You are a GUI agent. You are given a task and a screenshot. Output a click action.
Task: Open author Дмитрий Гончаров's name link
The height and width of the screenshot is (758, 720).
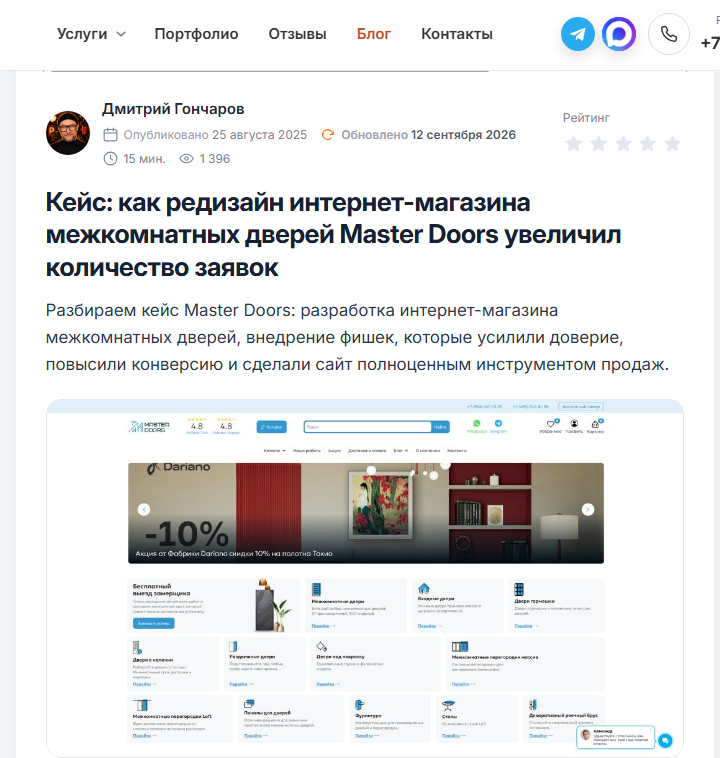point(173,109)
